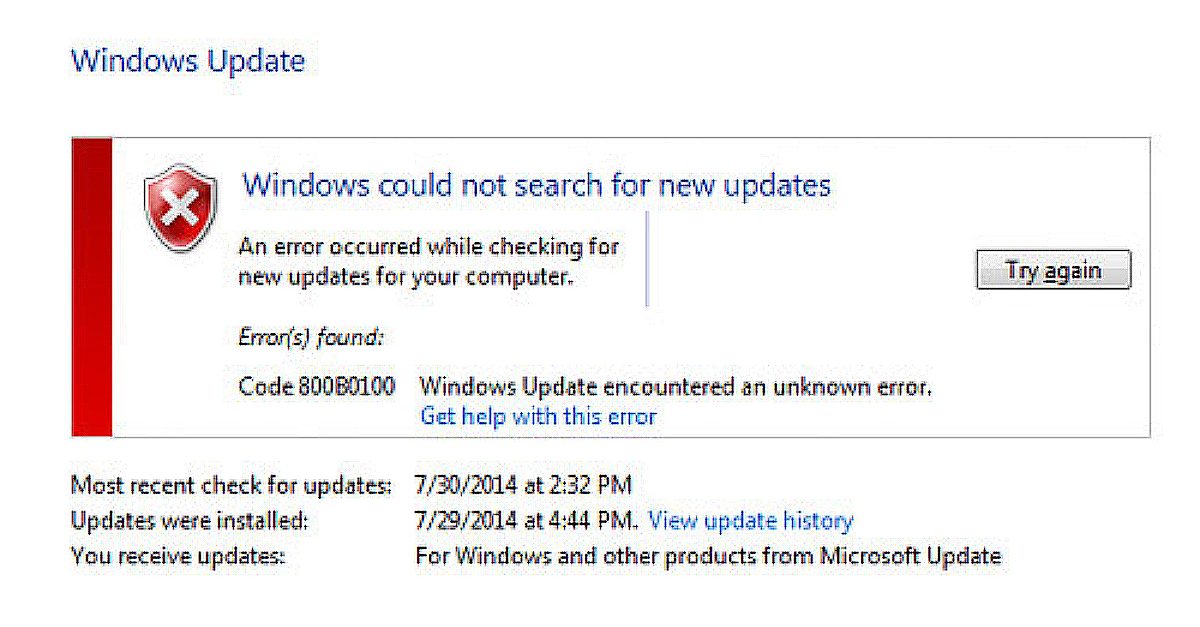
Task: Open View update history link
Action: coord(751,521)
